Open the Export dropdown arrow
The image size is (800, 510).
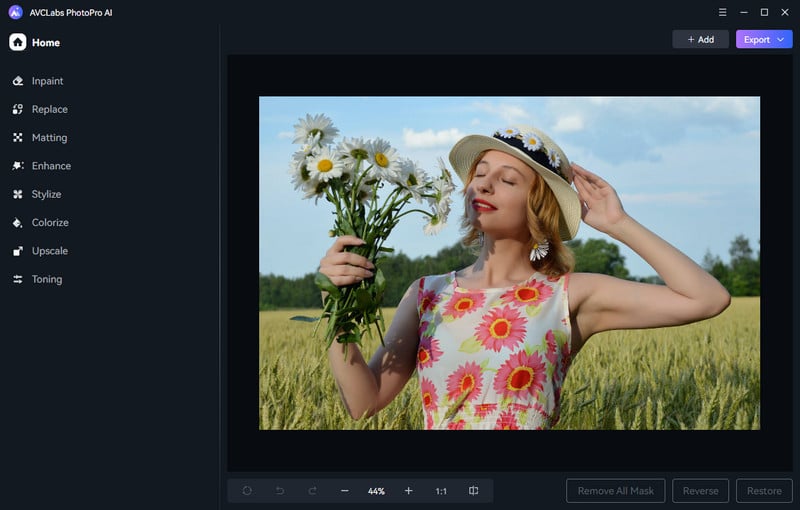pos(781,39)
